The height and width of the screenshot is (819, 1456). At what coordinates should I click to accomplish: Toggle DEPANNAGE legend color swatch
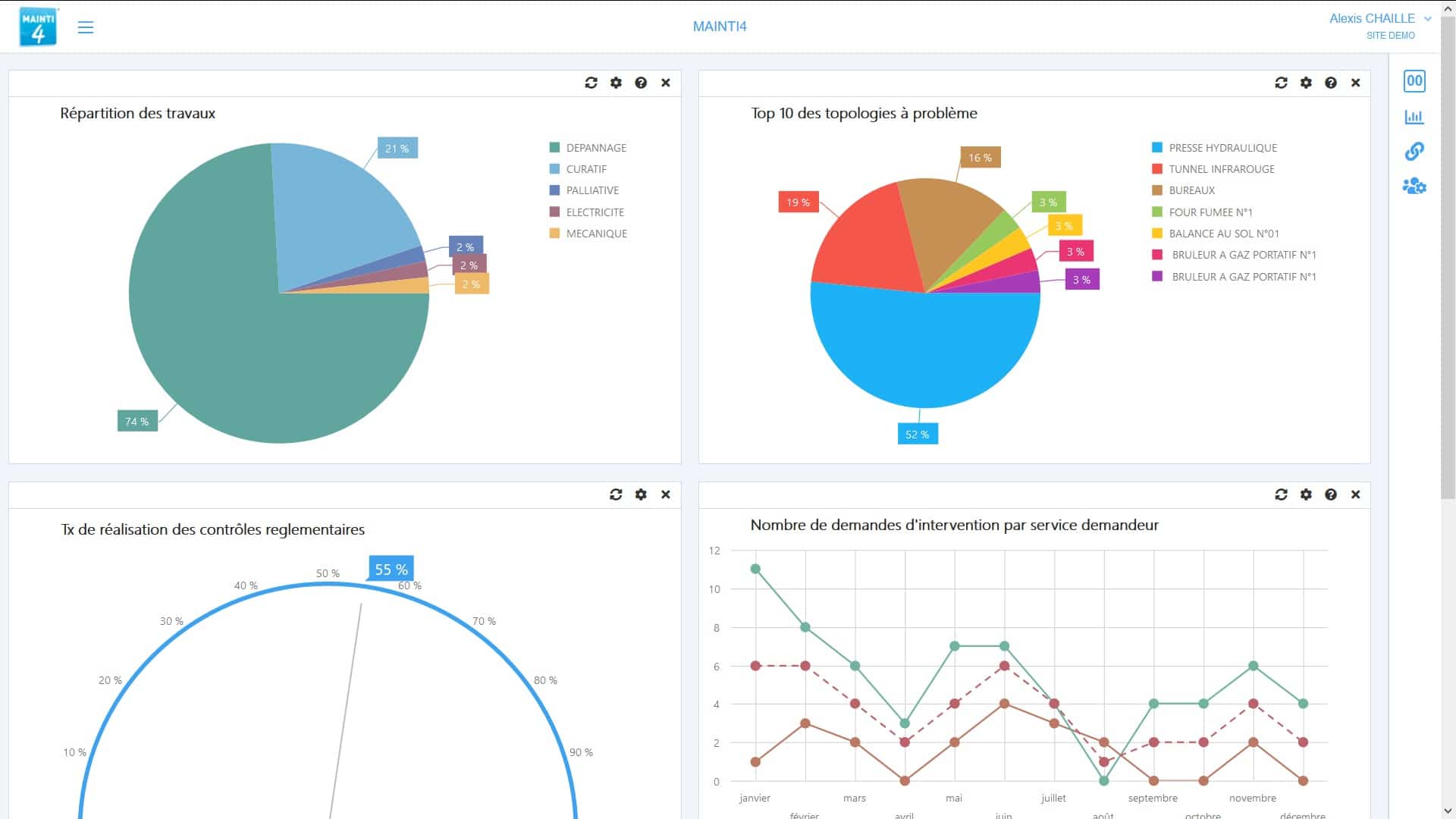[554, 147]
